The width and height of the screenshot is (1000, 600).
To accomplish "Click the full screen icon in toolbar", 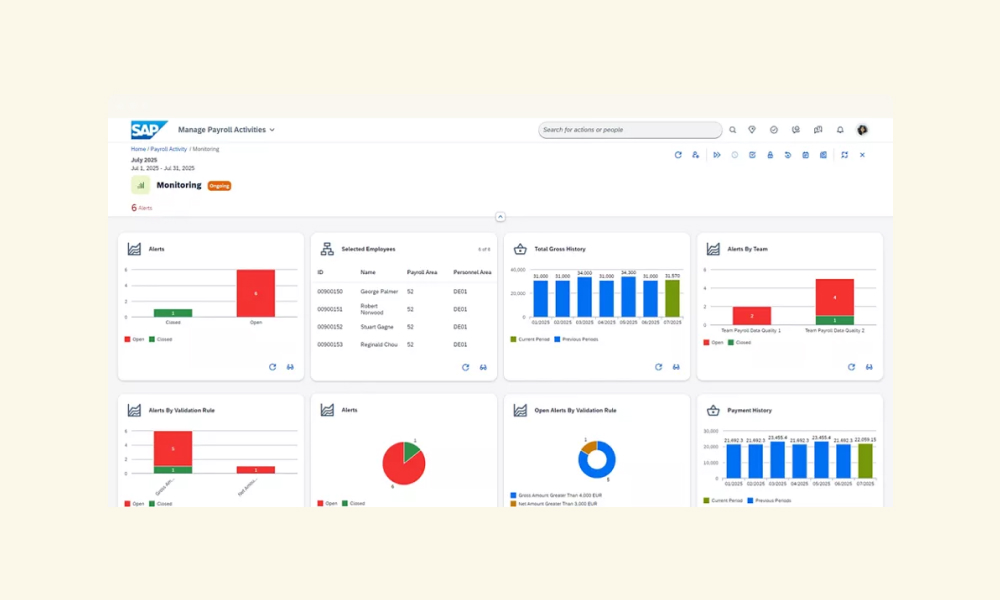I will tap(844, 155).
